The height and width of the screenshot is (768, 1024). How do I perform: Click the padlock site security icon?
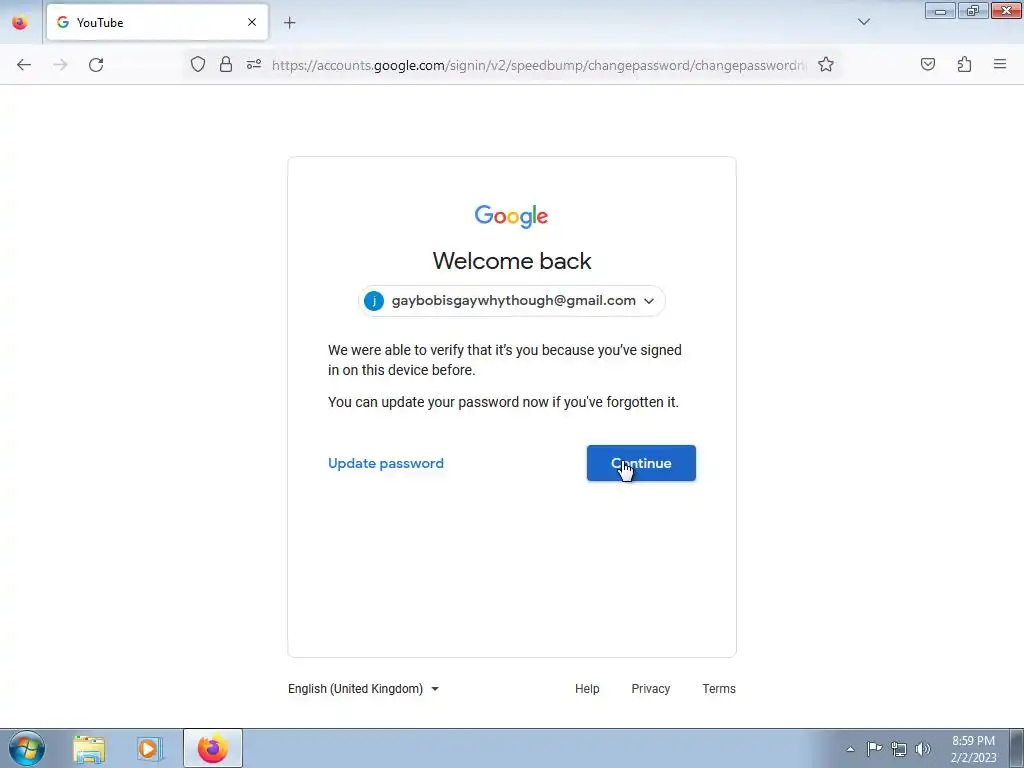tap(226, 64)
